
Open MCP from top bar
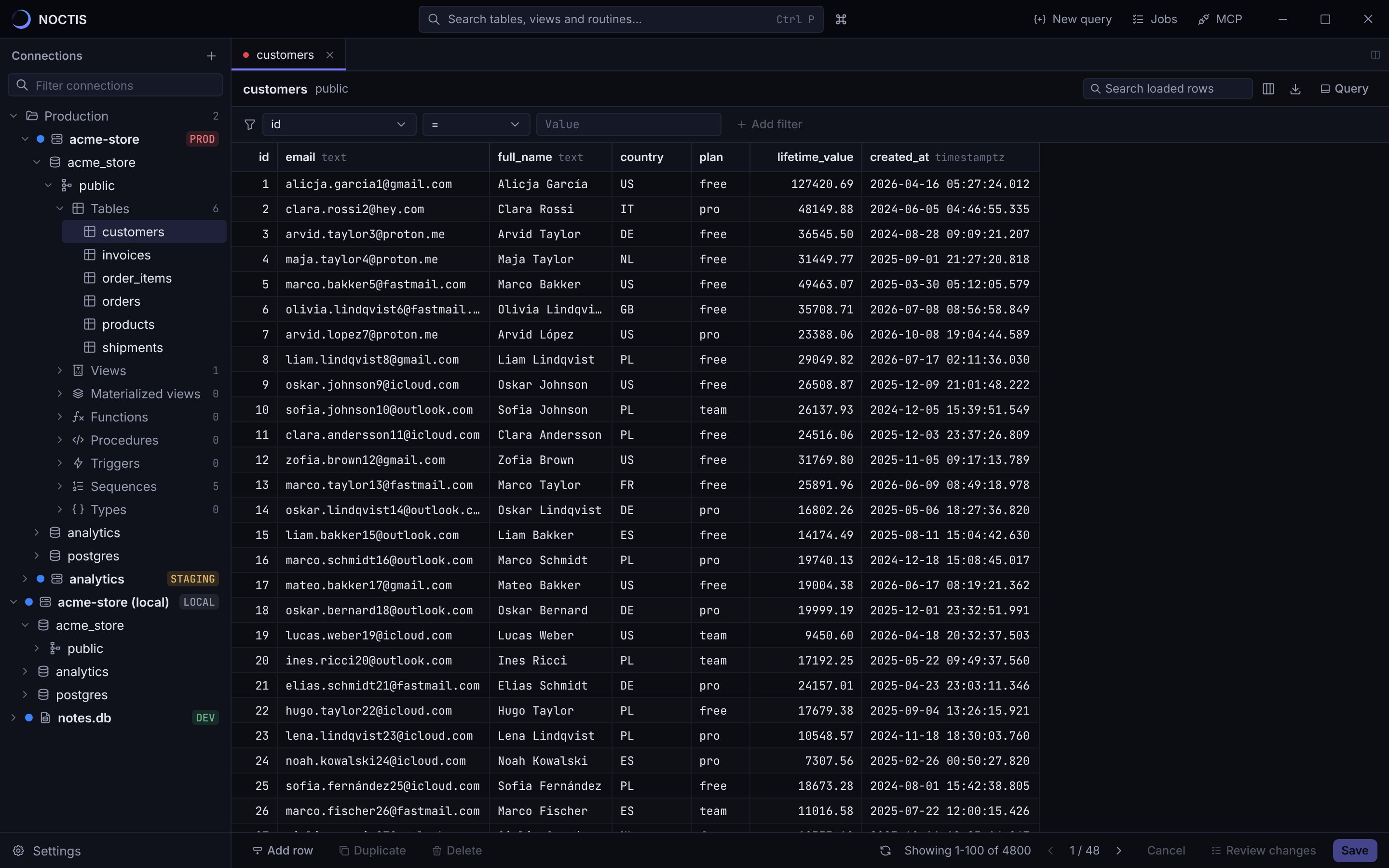[1220, 19]
